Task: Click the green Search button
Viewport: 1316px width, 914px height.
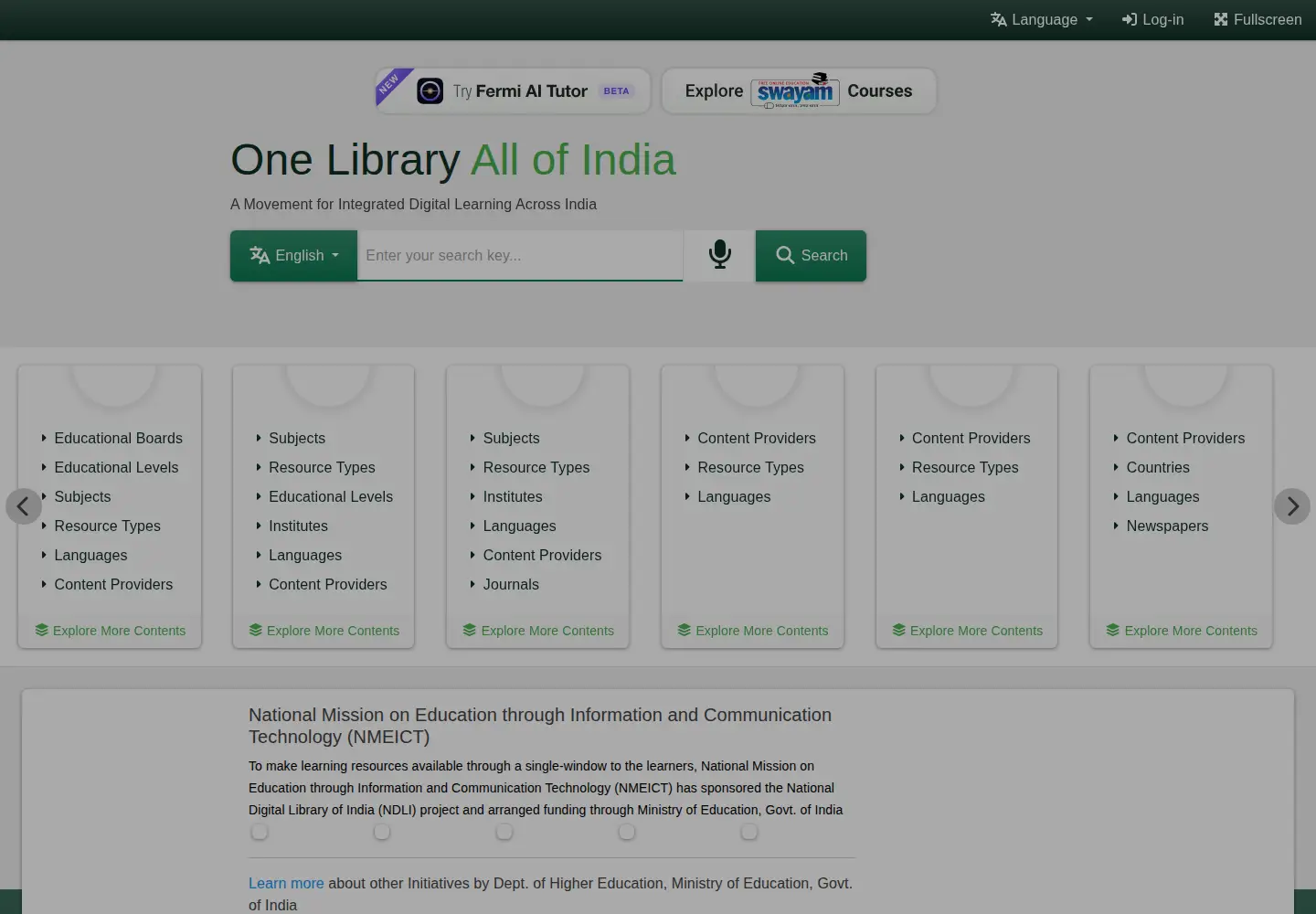Action: tap(811, 256)
